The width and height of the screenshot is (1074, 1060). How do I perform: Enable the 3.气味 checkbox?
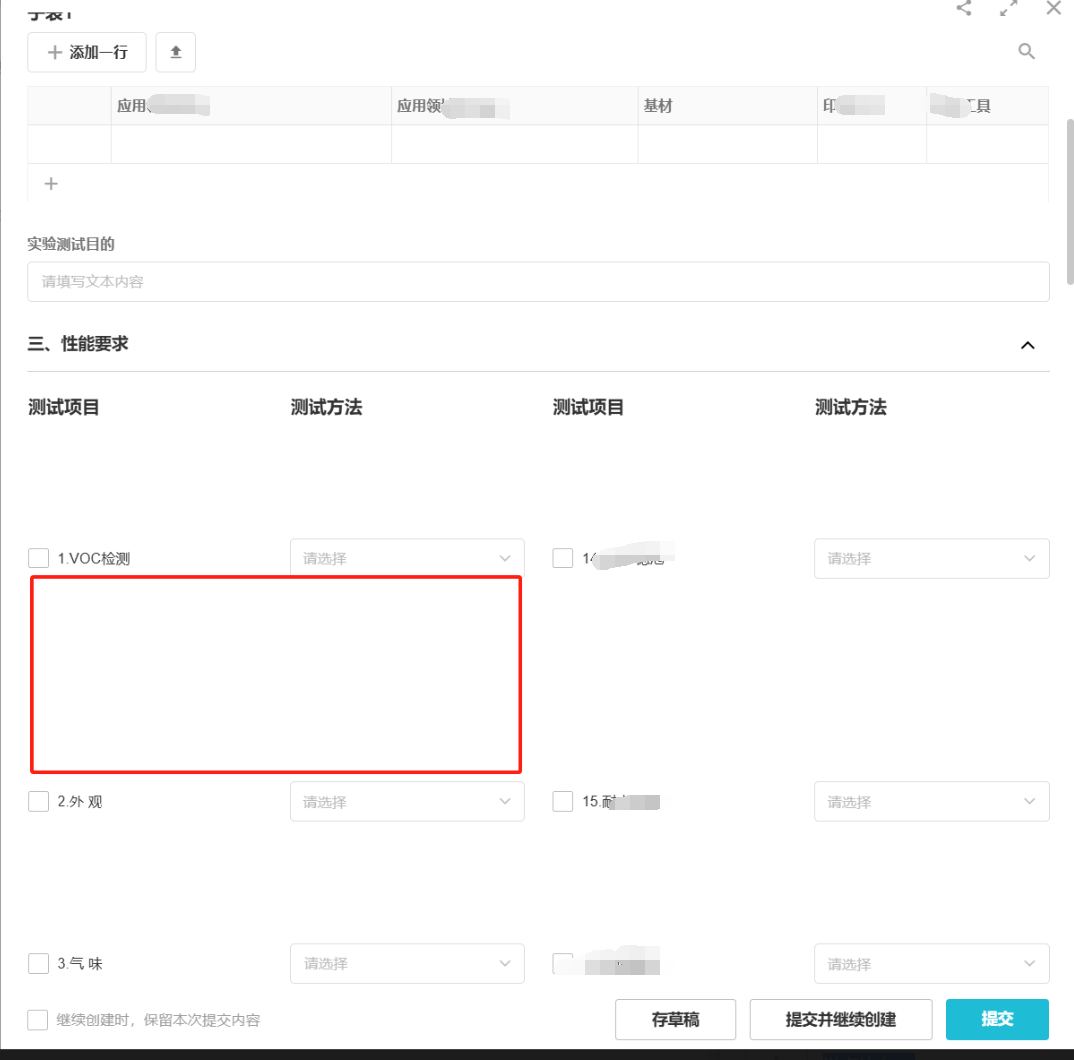(38, 963)
